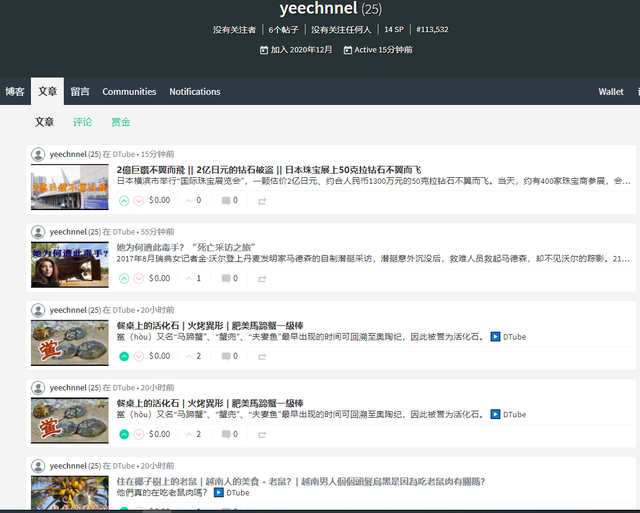
Task: Open author name yeechnnel on 15分钟前 post
Action: (68, 154)
